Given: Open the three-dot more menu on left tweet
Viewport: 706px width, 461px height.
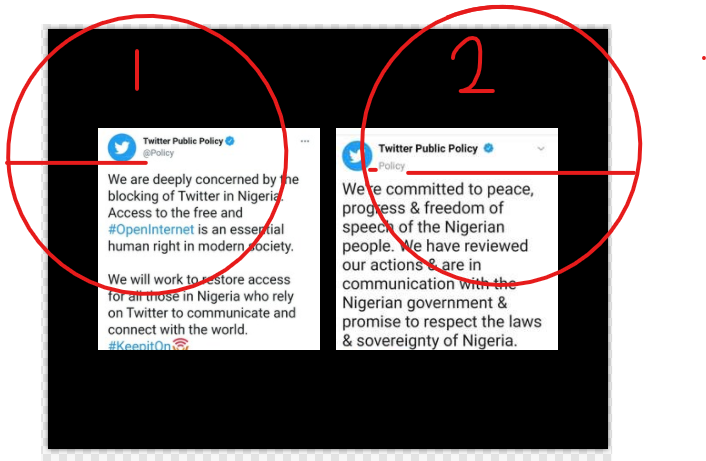Looking at the screenshot, I should (305, 141).
